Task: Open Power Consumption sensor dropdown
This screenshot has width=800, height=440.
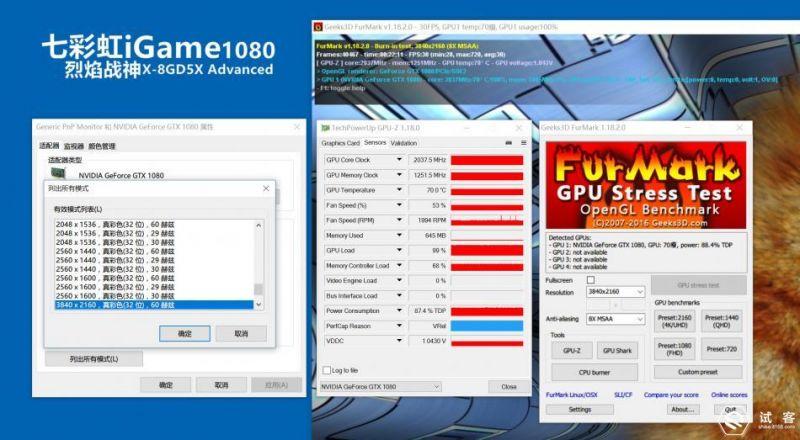Action: 399,311
